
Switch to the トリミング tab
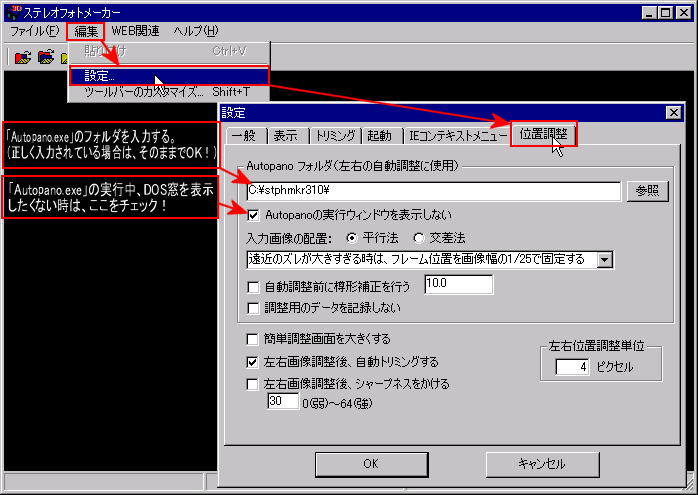click(x=336, y=136)
